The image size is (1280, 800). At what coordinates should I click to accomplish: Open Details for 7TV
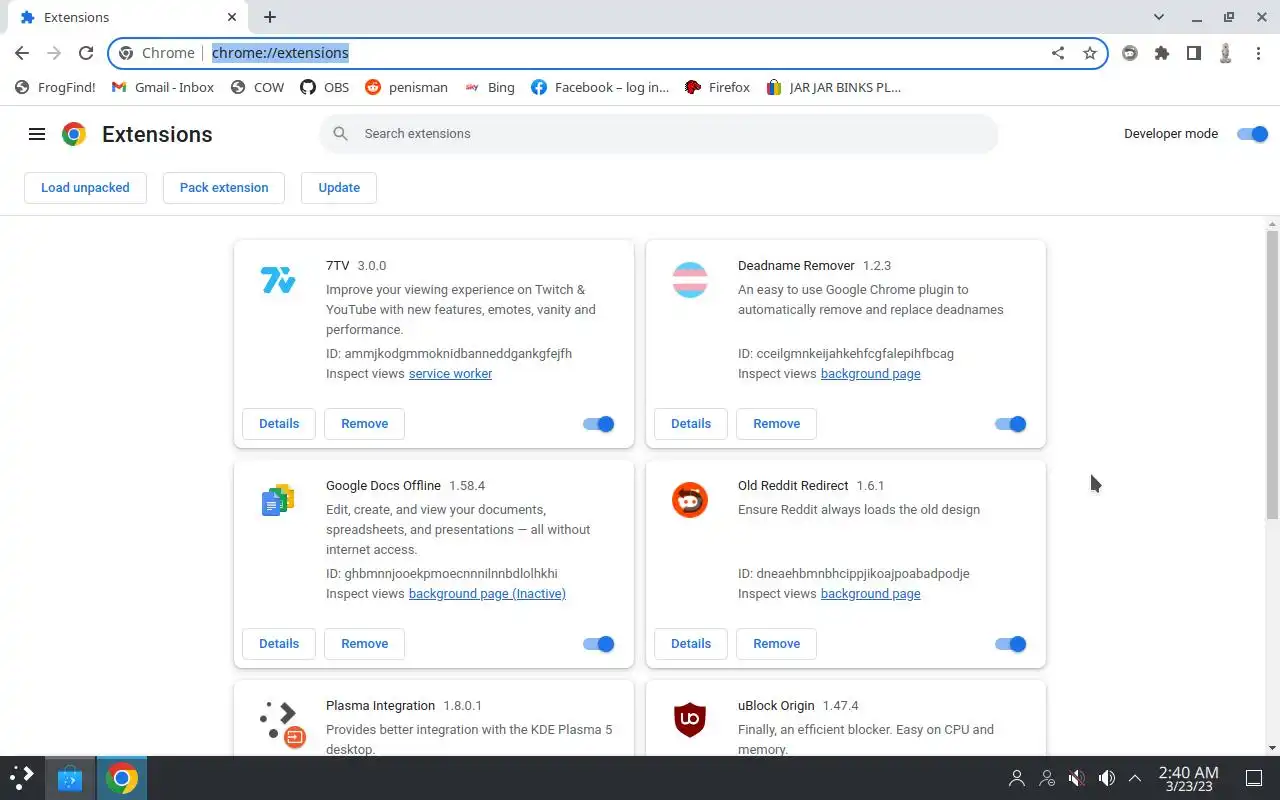click(x=279, y=424)
